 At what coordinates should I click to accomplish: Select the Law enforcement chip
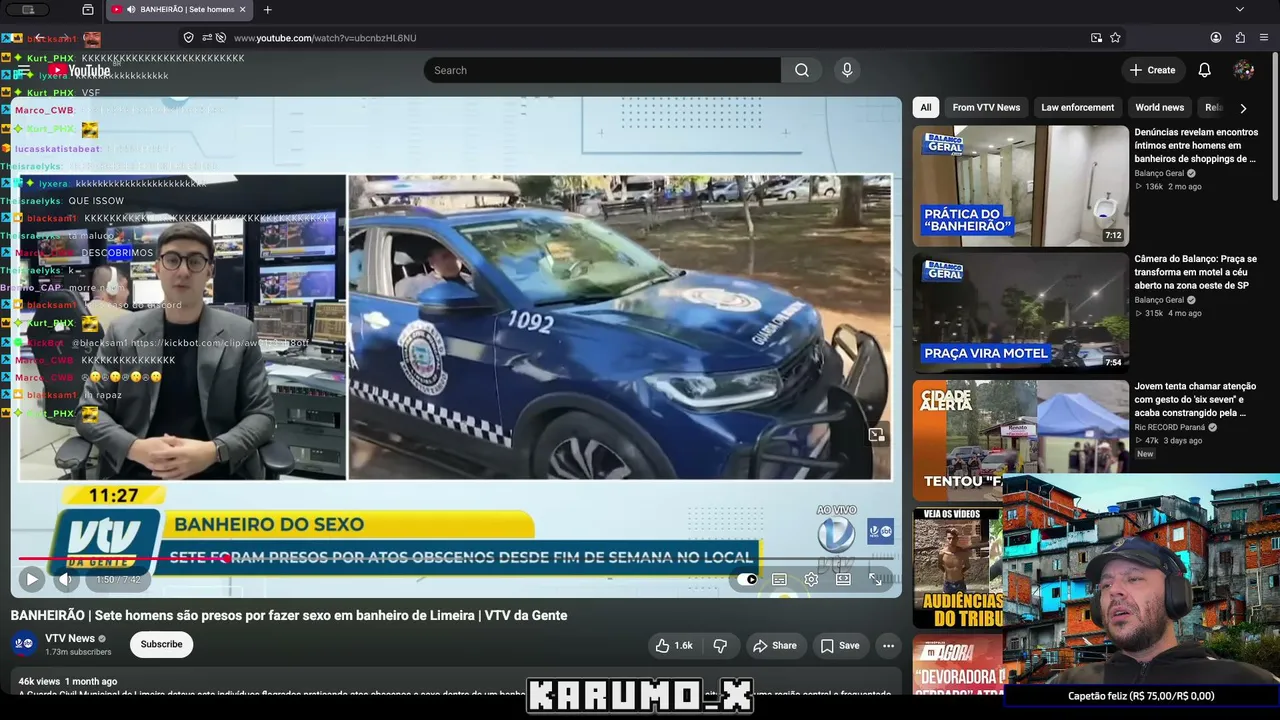pyautogui.click(x=1077, y=107)
